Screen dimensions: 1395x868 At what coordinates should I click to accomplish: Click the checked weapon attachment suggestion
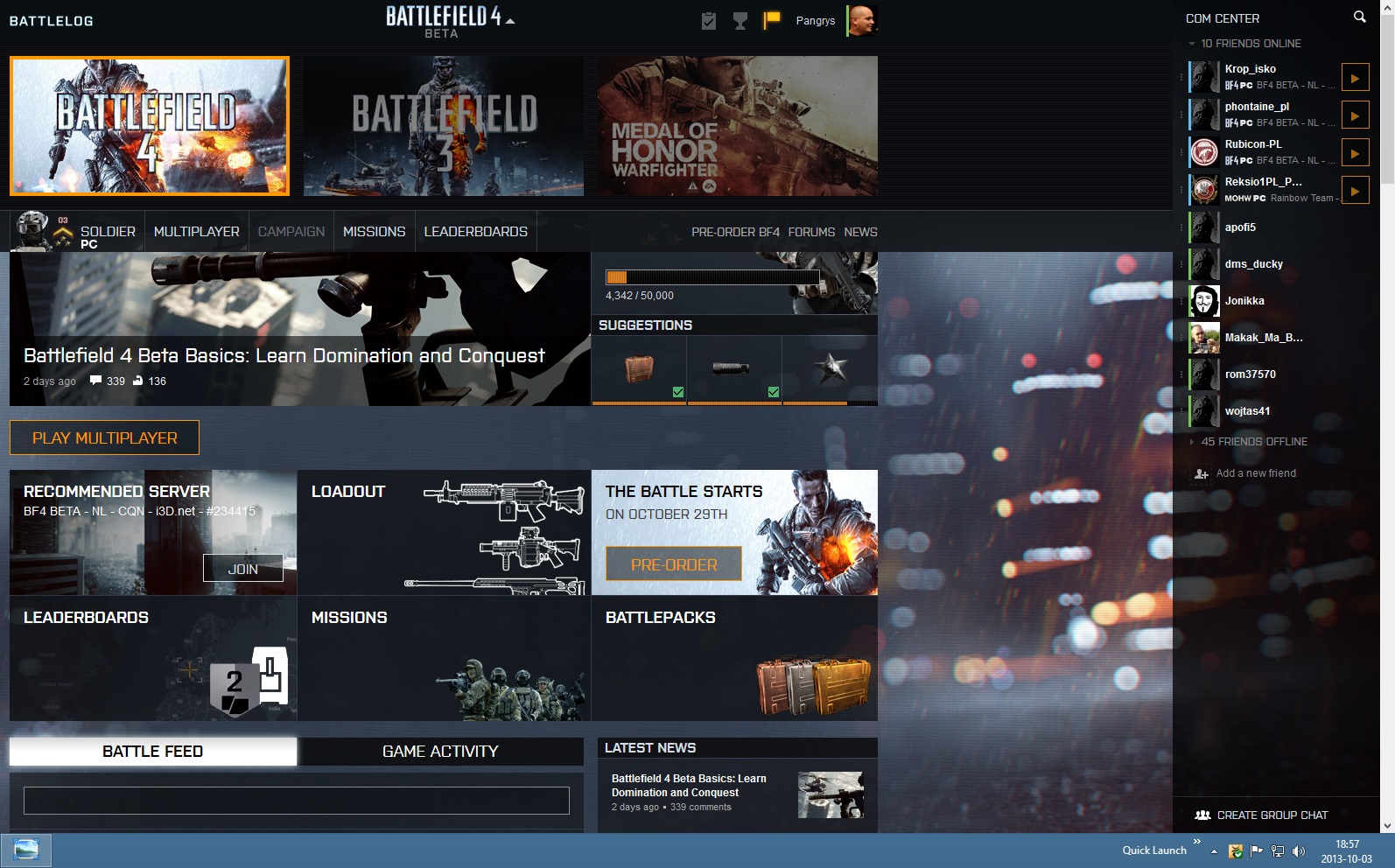[x=733, y=370]
